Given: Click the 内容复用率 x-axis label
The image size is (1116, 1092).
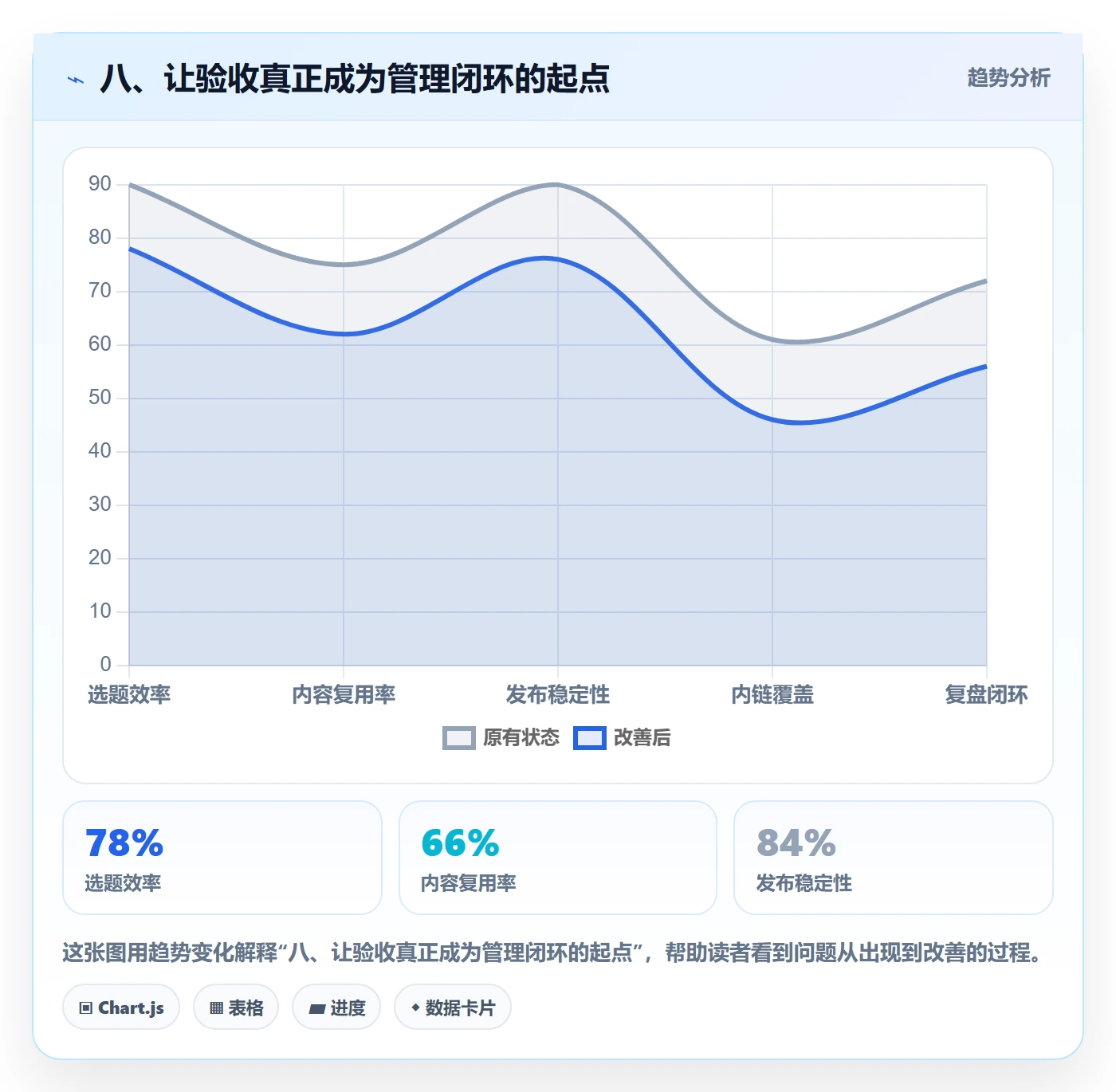Looking at the screenshot, I should pos(344,695).
